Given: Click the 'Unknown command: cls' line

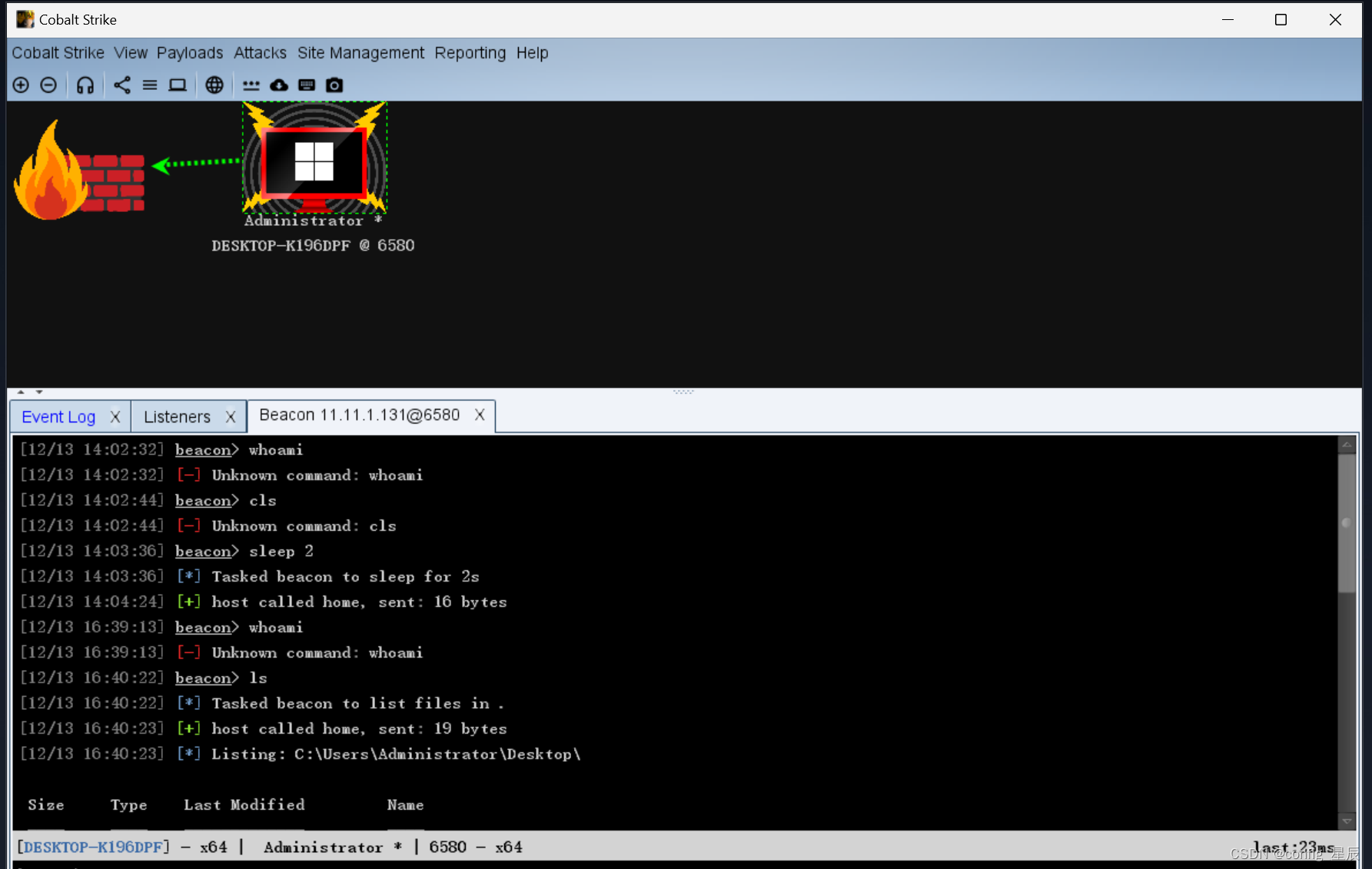Looking at the screenshot, I should pos(208,526).
